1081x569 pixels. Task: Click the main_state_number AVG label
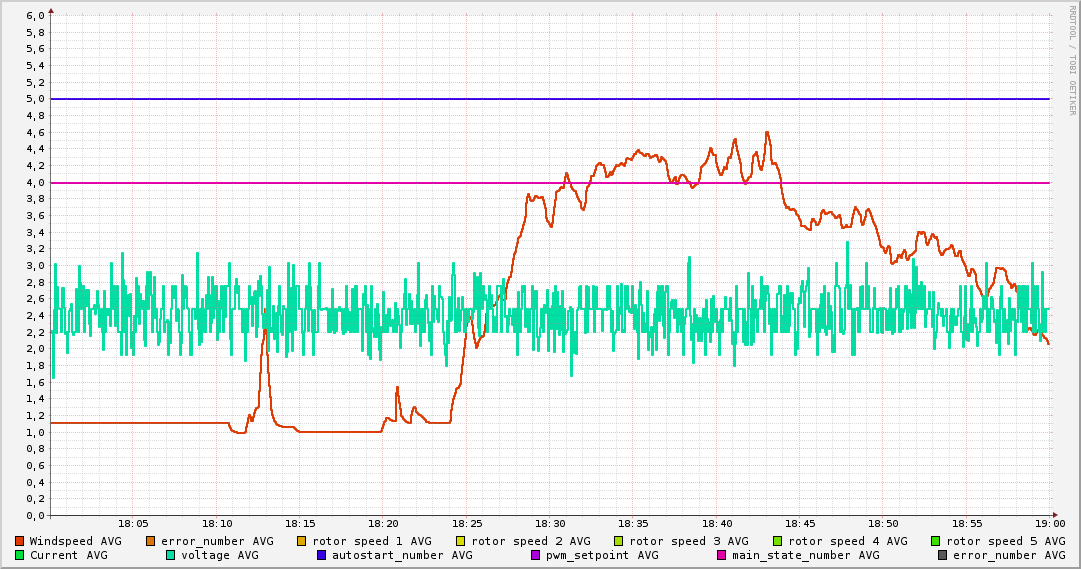point(806,555)
